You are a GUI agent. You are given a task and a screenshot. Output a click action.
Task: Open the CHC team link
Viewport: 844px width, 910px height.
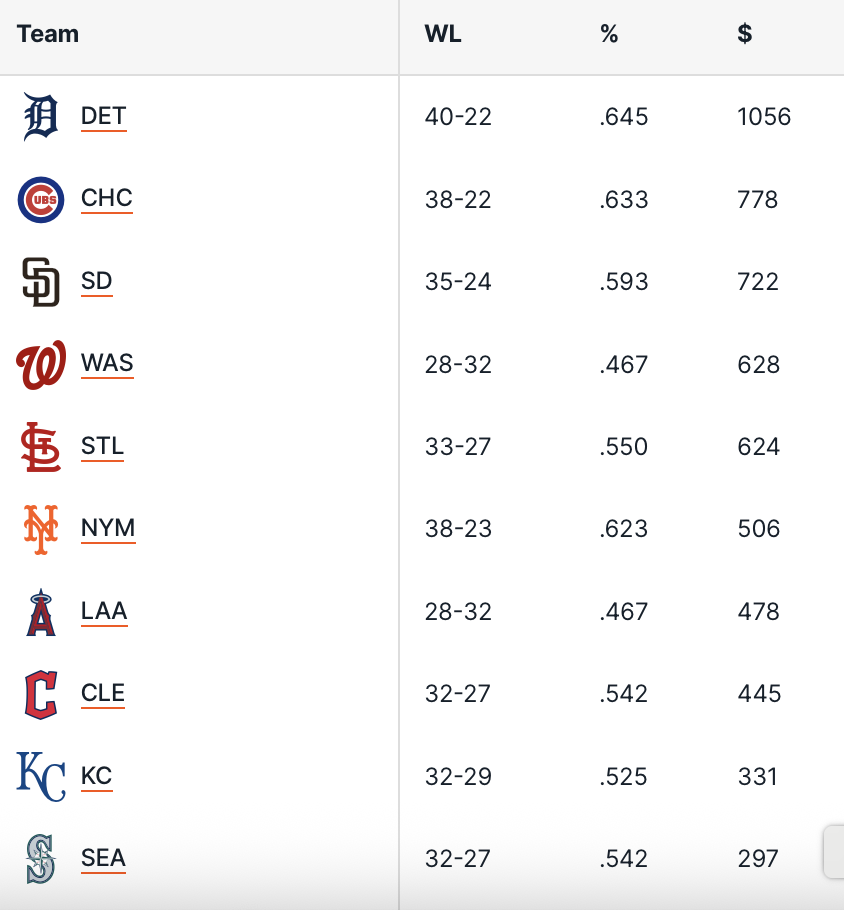pos(106,198)
